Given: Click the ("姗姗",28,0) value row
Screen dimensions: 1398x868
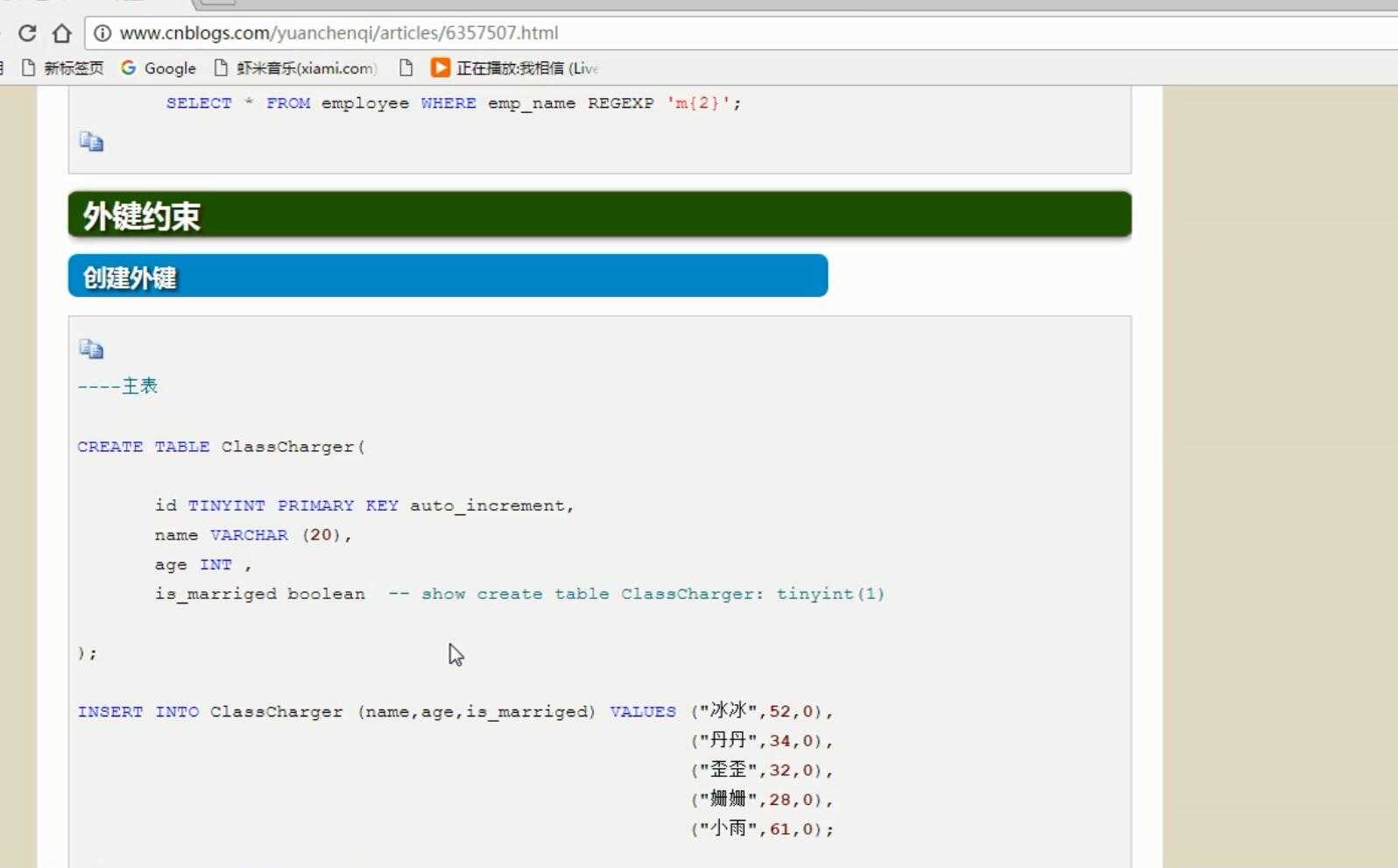Looking at the screenshot, I should 762,800.
